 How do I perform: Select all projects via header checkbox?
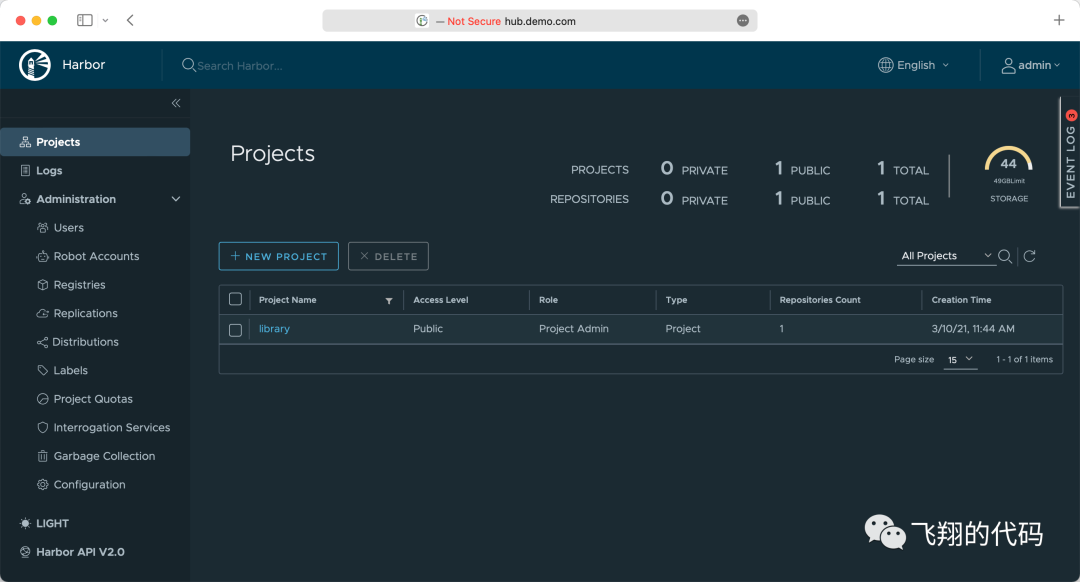[236, 299]
